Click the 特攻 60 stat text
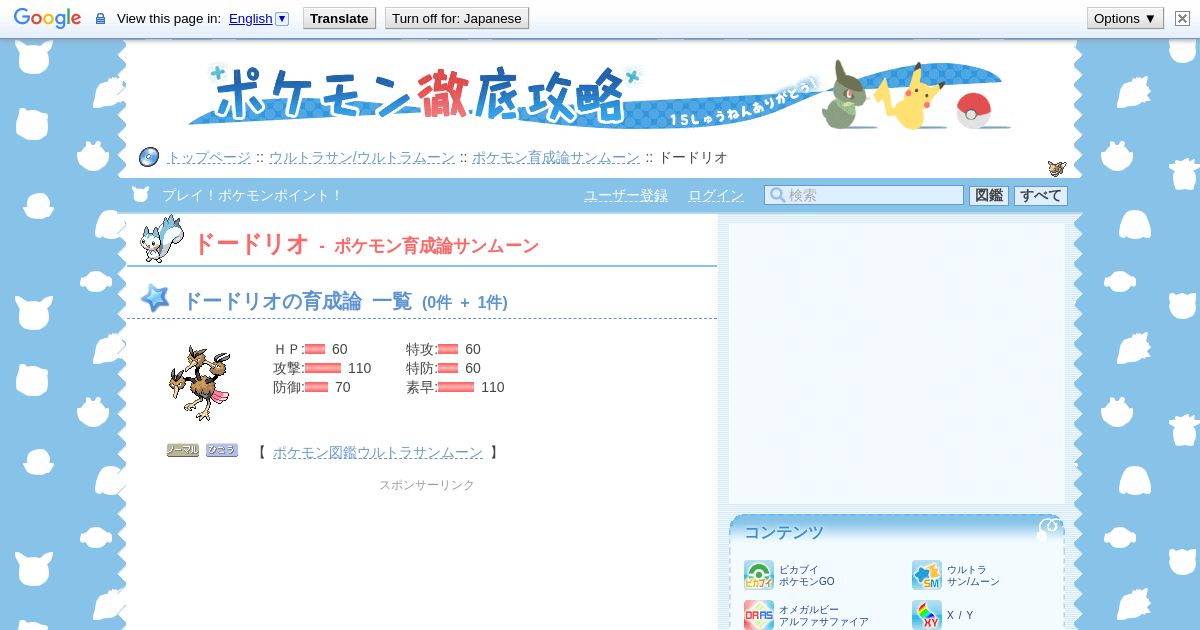The height and width of the screenshot is (630, 1200). pyautogui.click(x=443, y=349)
